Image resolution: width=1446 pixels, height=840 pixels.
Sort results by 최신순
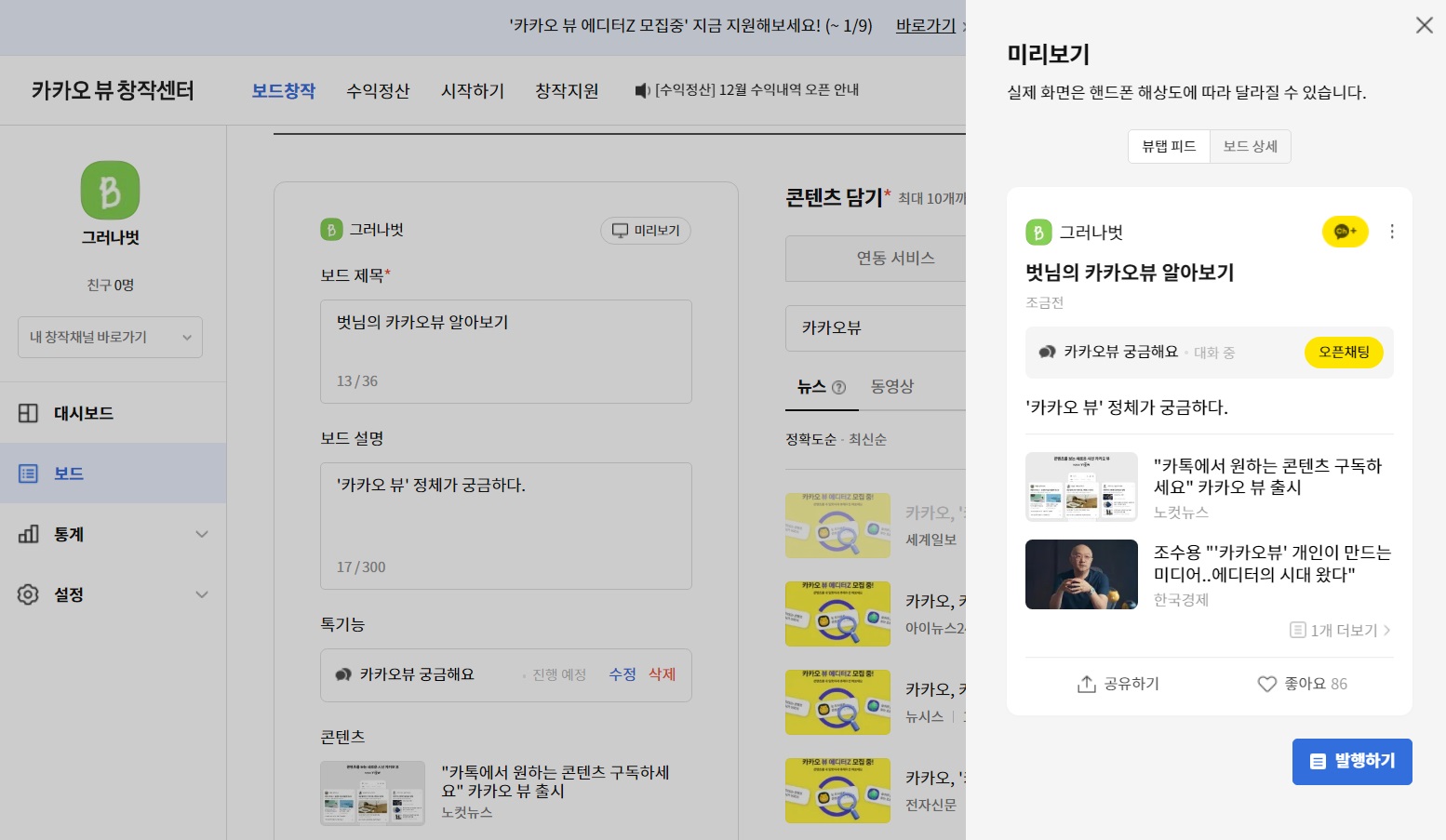point(867,439)
